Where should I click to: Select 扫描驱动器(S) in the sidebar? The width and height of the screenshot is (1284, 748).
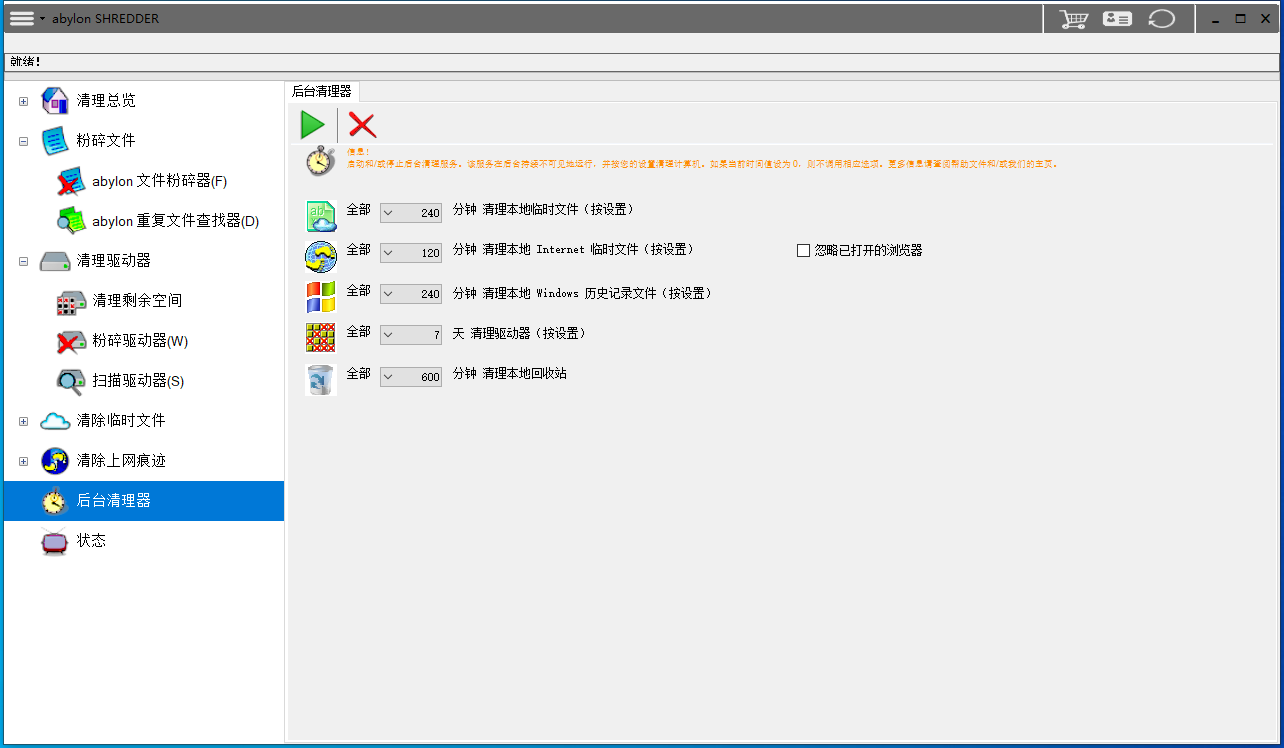pos(138,381)
